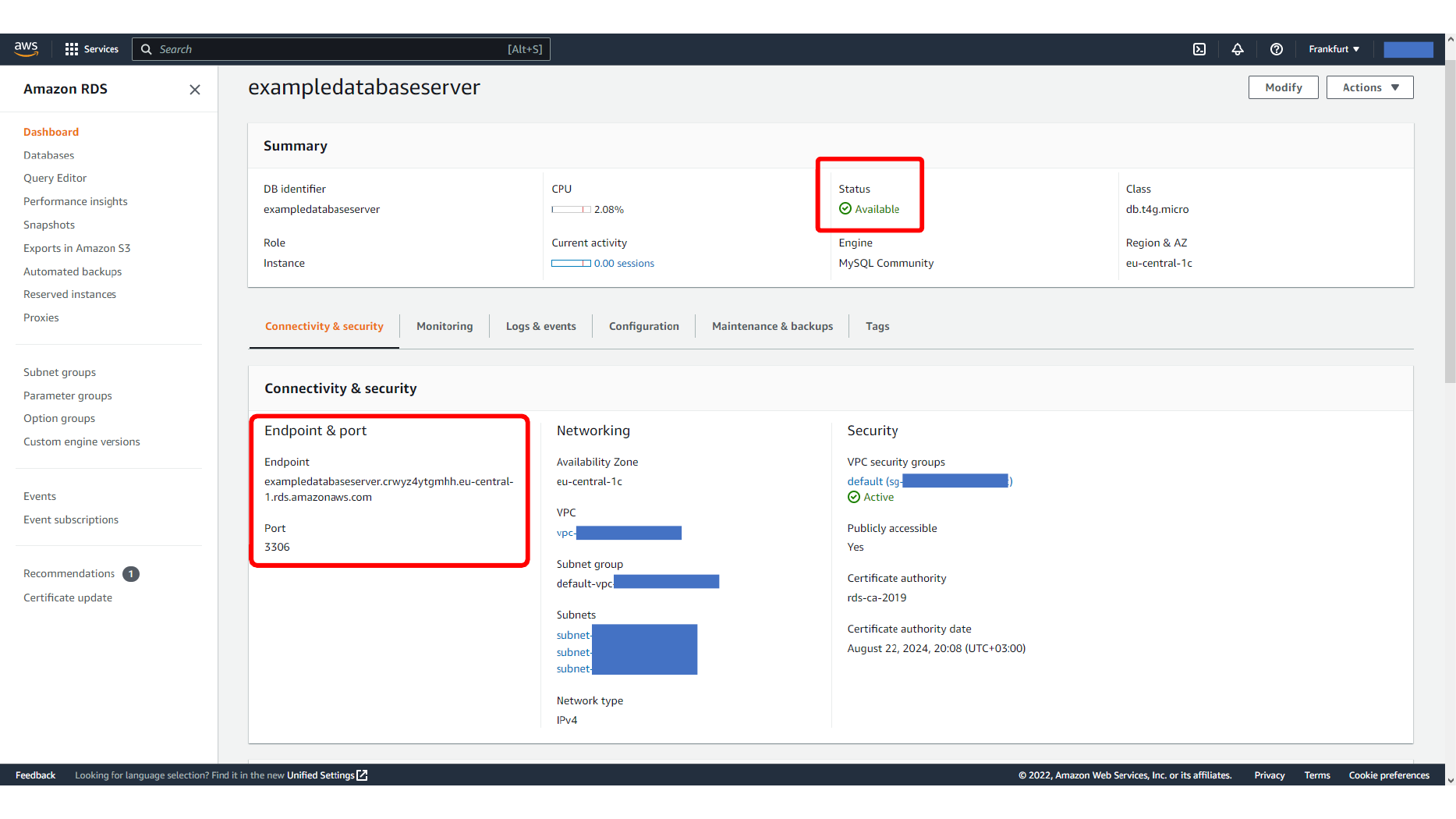
Task: Open Option groups page
Action: tap(59, 418)
